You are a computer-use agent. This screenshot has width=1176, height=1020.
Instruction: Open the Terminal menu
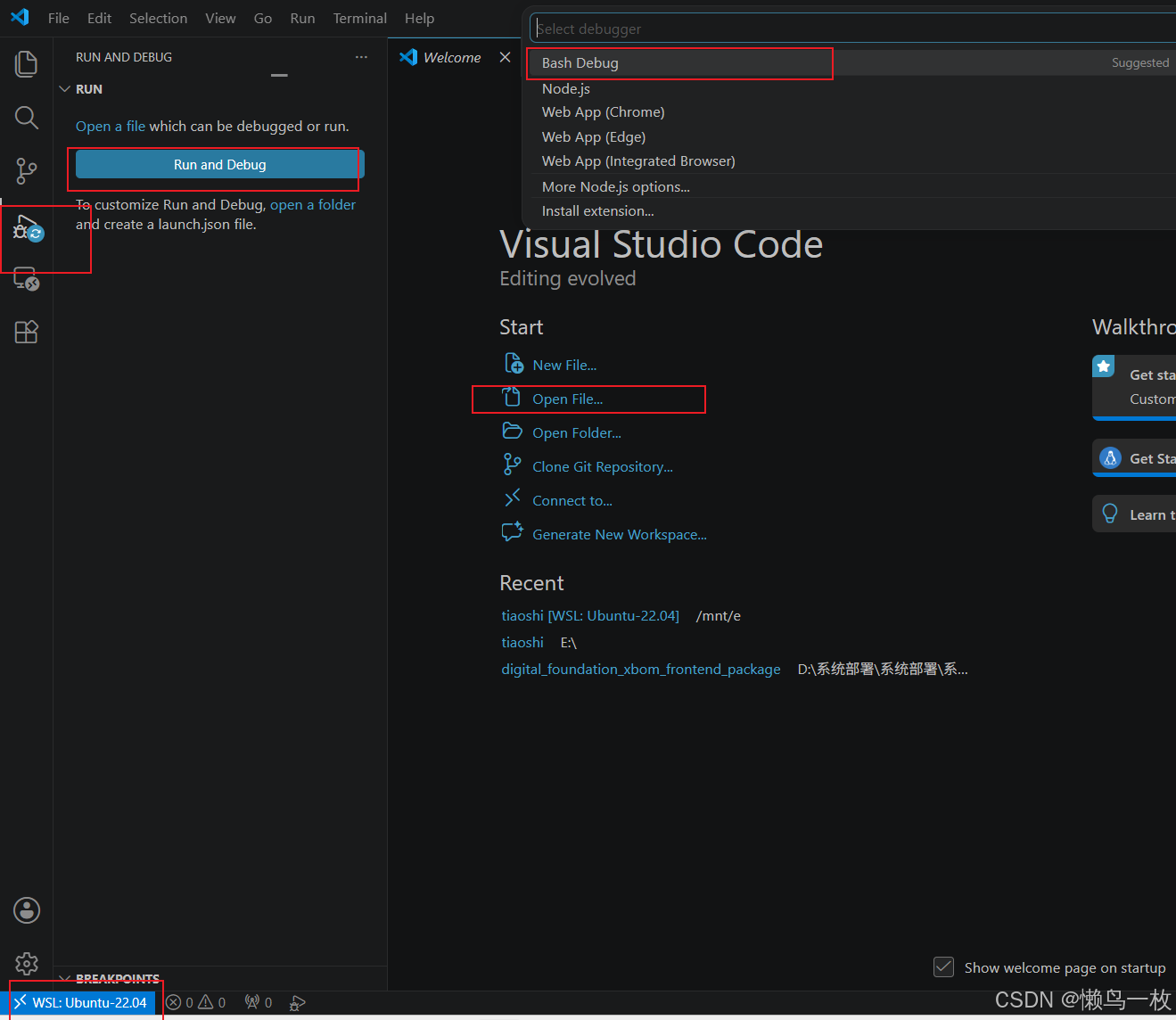click(360, 18)
